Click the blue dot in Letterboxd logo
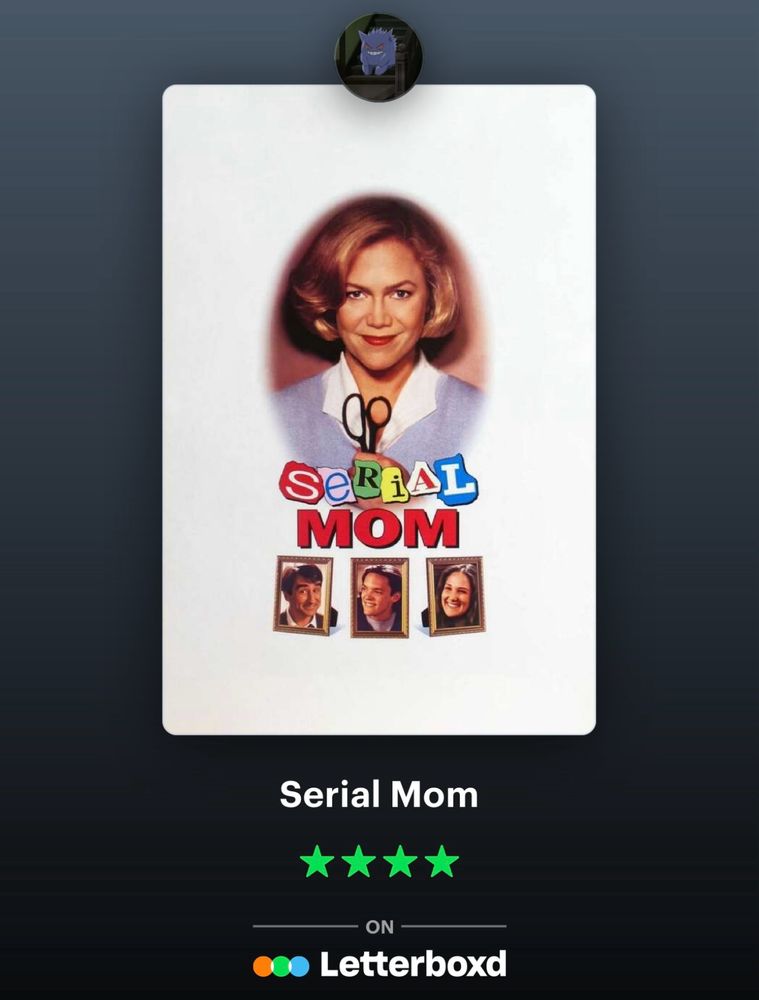Image resolution: width=759 pixels, height=1000 pixels. click(299, 966)
